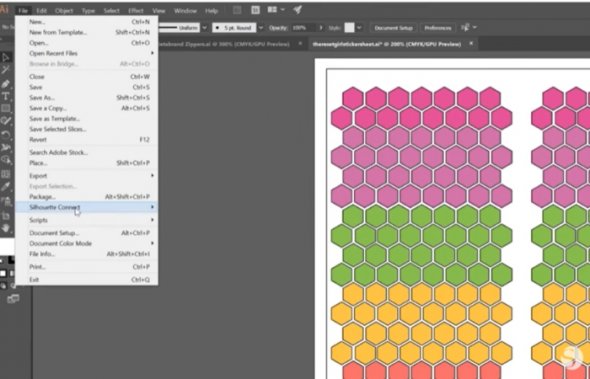This screenshot has height=379, width=590.
Task: Select the Hand tool
Action: [x=5, y=228]
